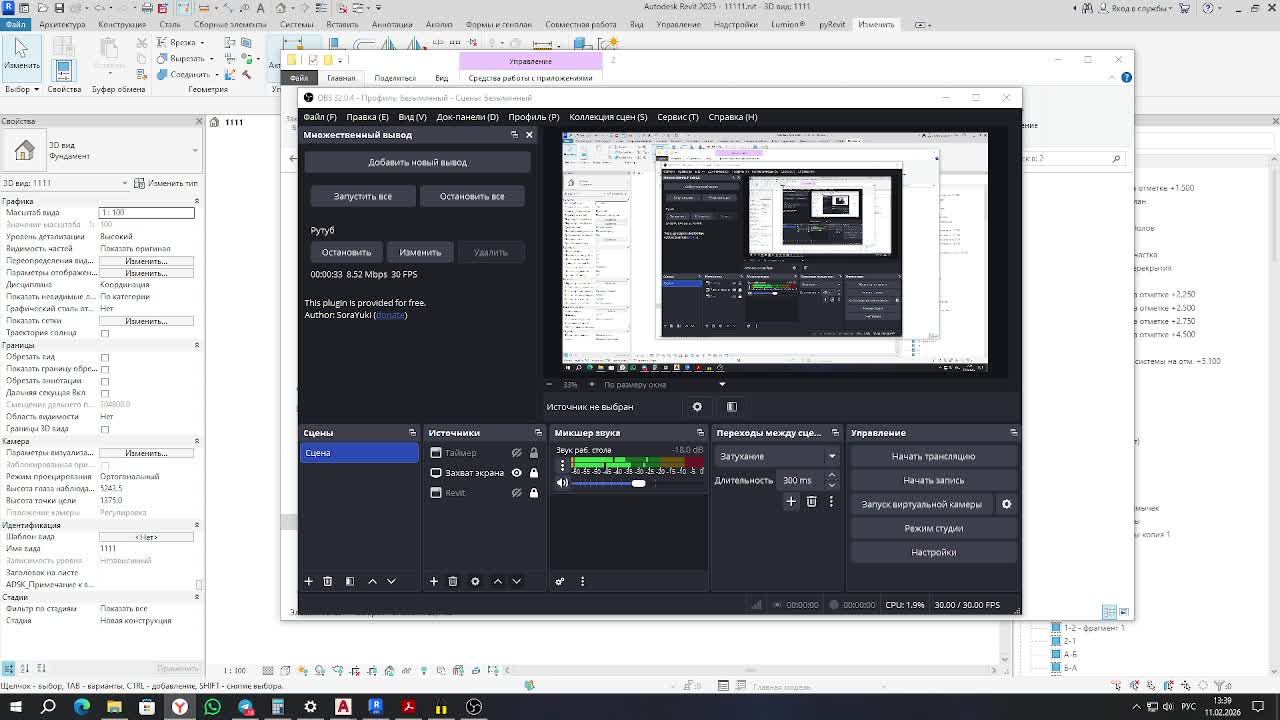Viewport: 1280px width, 720px height.
Task: Collapse the Камера properties section
Action: (196, 441)
